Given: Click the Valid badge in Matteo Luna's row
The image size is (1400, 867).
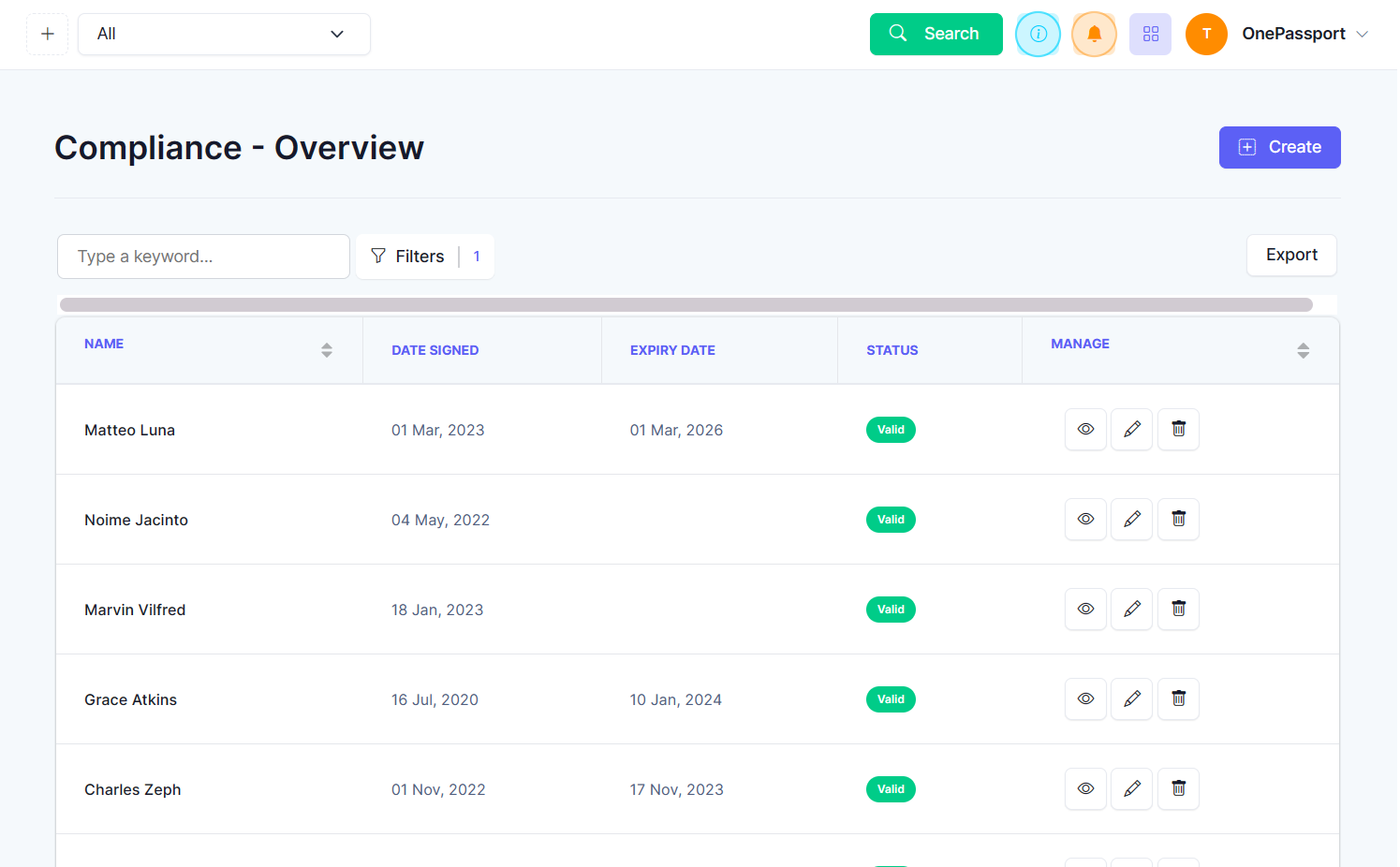Looking at the screenshot, I should point(891,430).
